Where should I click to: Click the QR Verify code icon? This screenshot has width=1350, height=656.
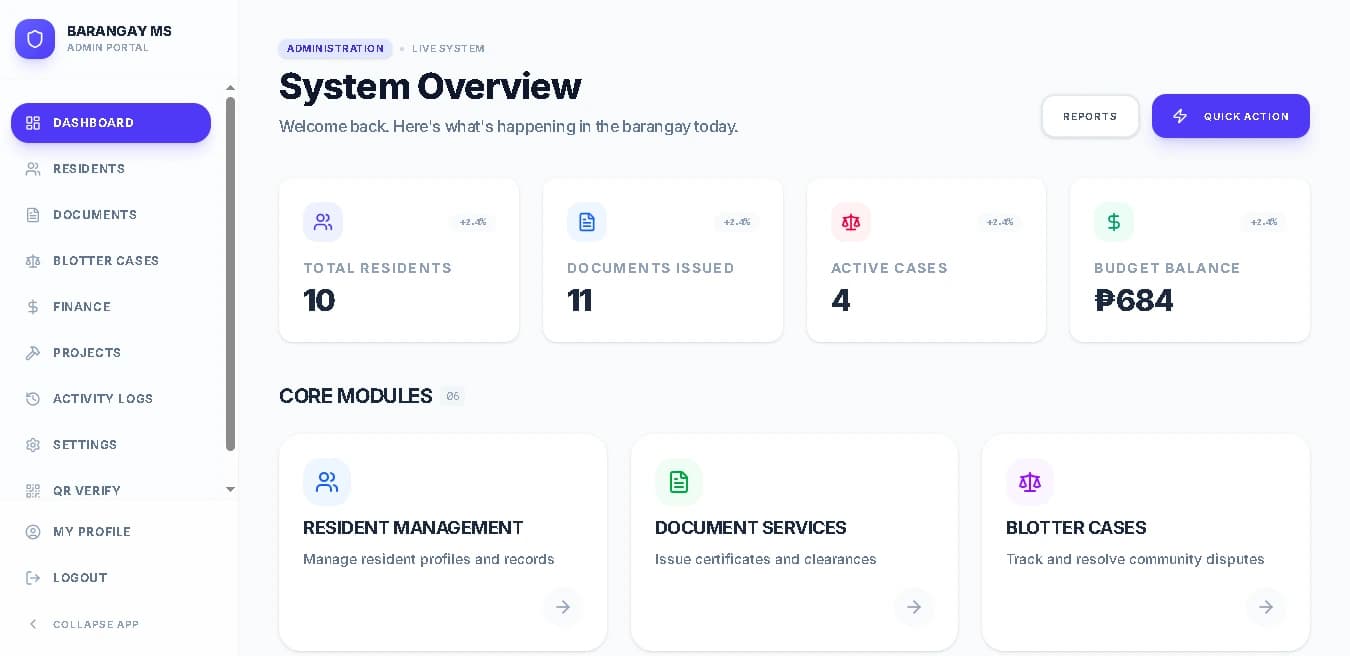click(33, 491)
